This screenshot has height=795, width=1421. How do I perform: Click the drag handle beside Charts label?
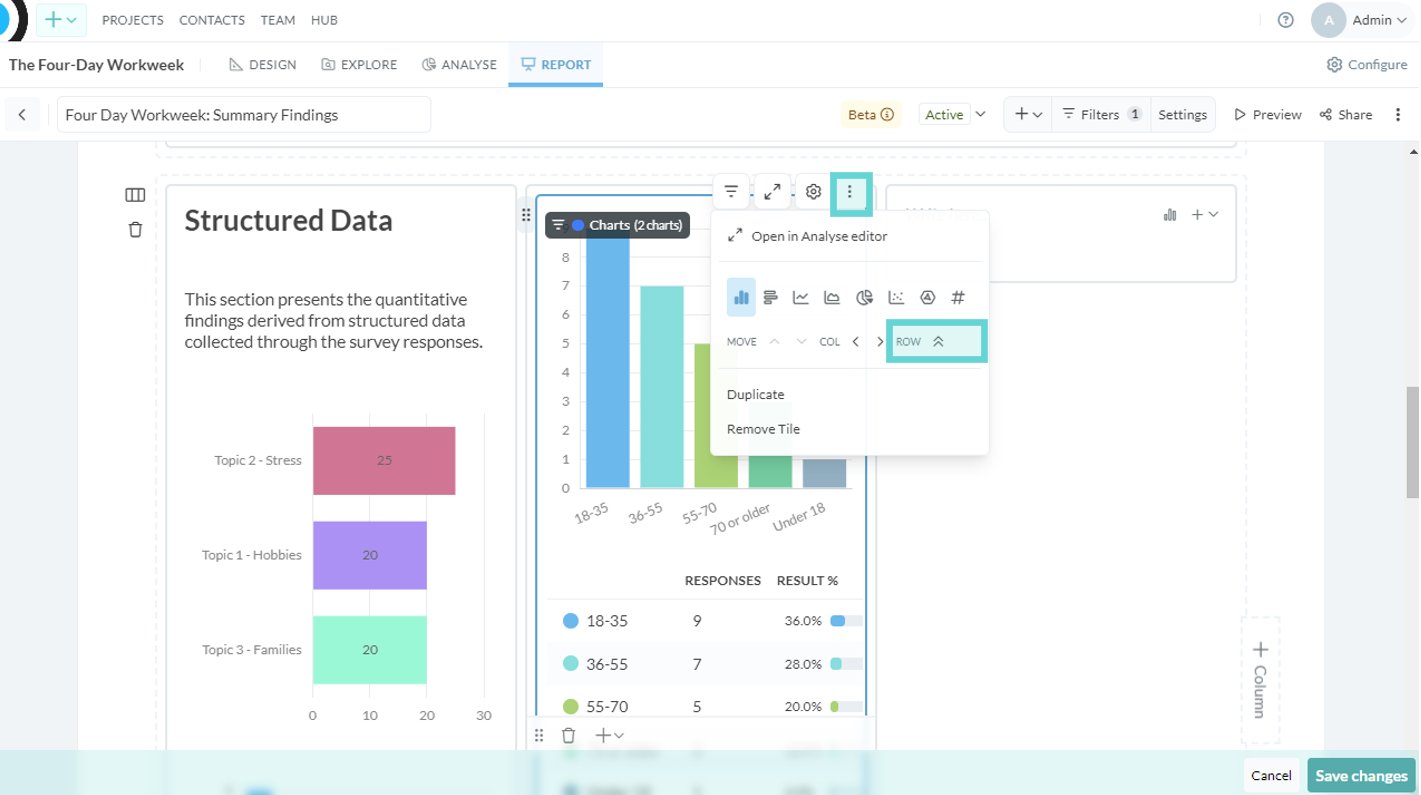pos(526,214)
